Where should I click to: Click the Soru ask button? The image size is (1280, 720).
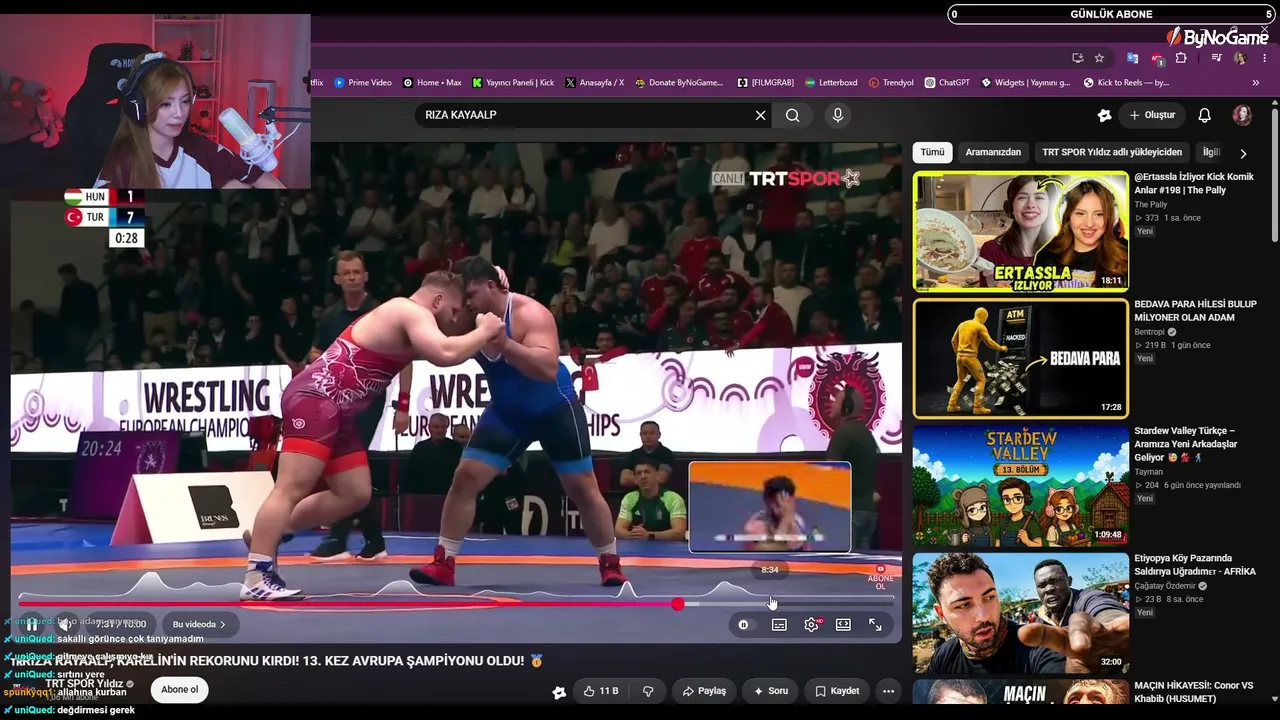tap(770, 691)
